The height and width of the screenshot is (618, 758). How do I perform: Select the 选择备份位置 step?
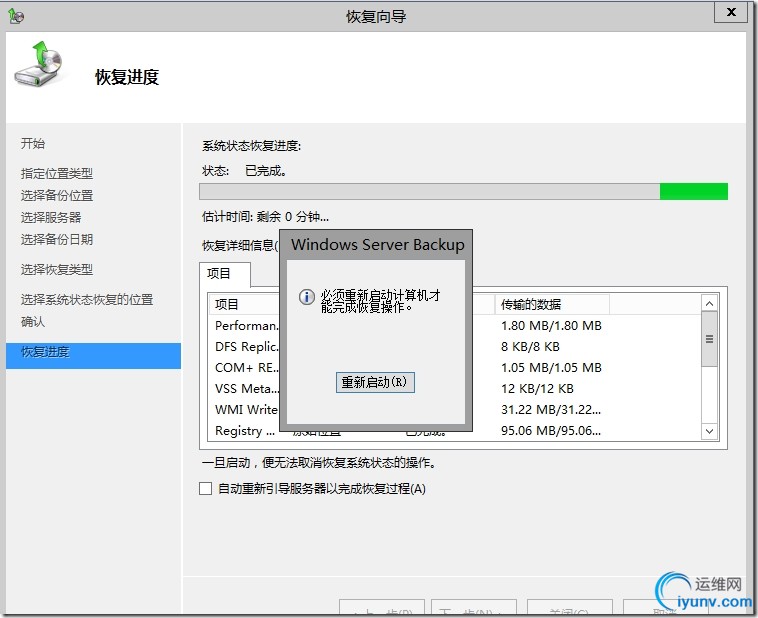pos(57,195)
